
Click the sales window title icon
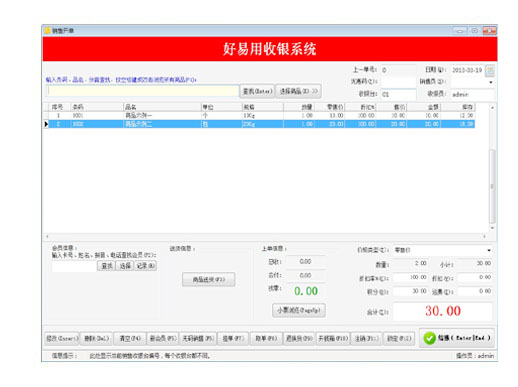[47, 31]
